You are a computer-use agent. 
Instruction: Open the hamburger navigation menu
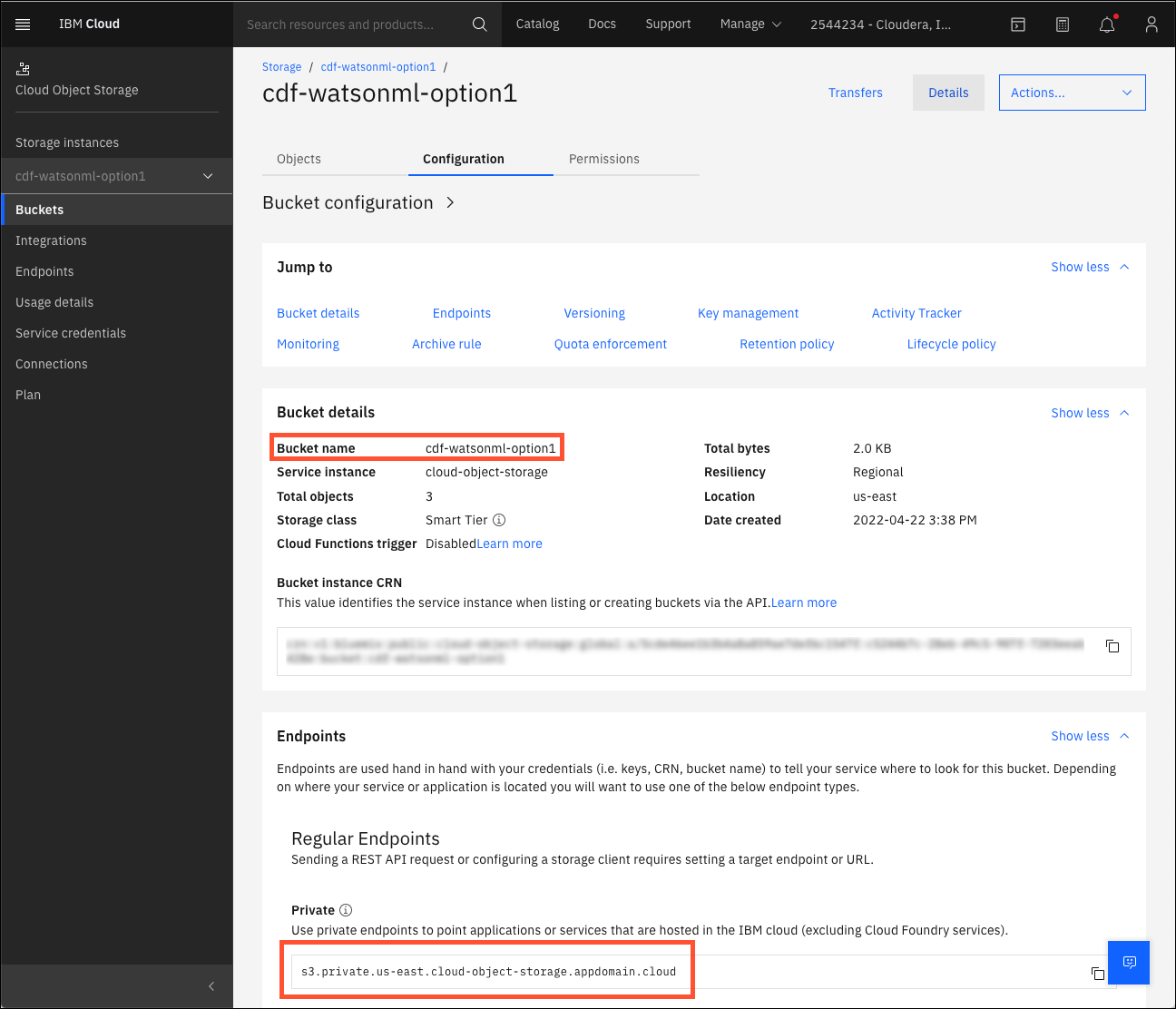click(x=23, y=24)
